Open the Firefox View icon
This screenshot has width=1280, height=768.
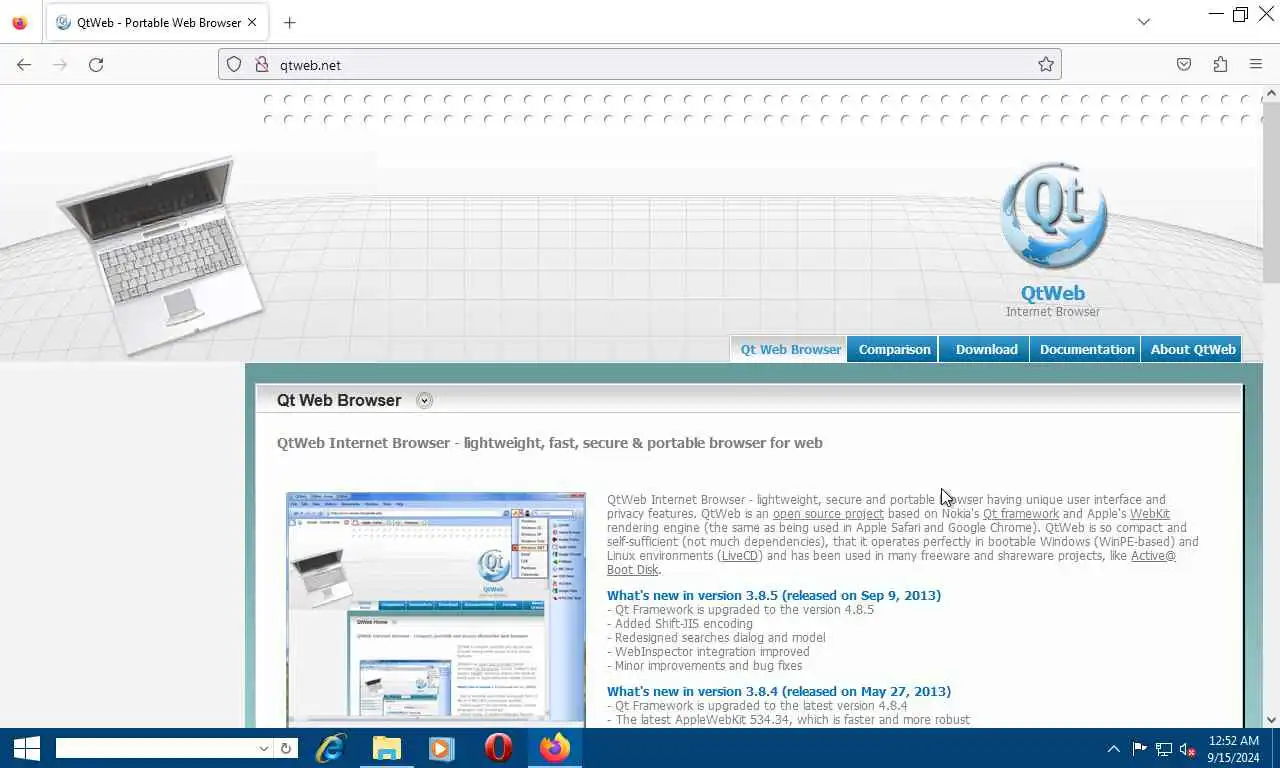pyautogui.click(x=19, y=22)
